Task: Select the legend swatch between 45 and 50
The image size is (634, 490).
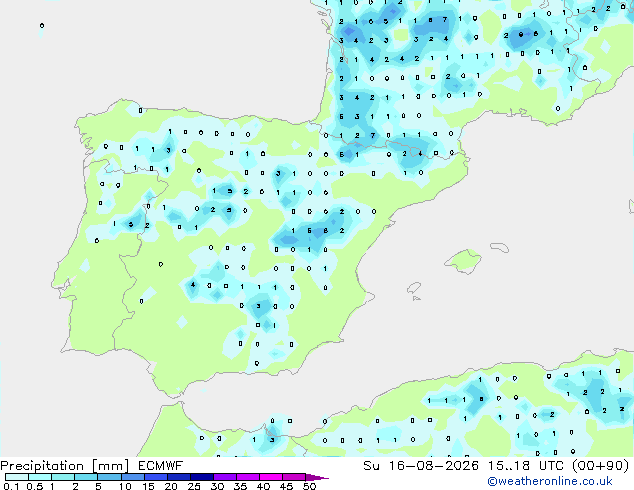Action: (294, 477)
